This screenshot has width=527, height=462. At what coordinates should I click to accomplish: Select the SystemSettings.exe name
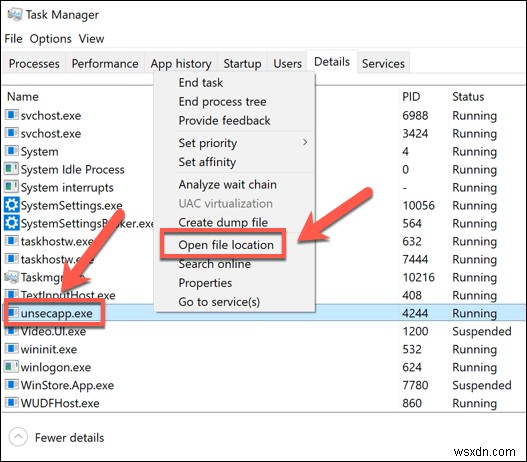(71, 205)
